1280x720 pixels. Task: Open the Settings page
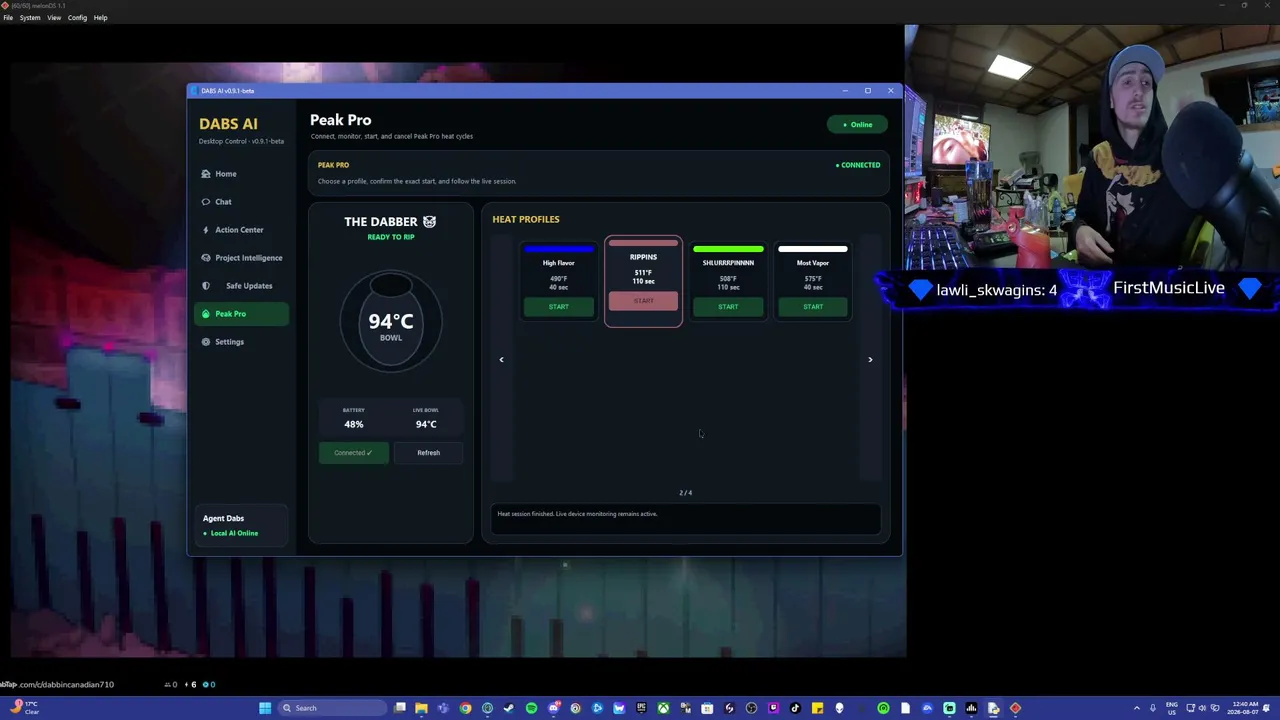coord(241,342)
